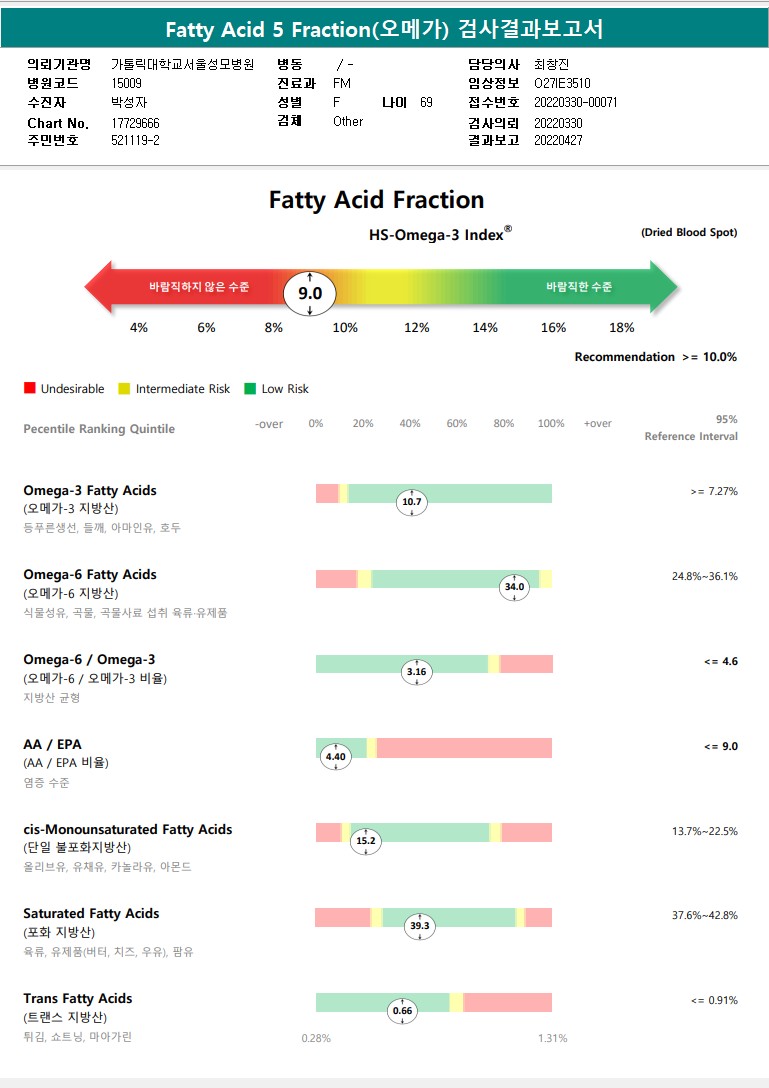Click the Pecentile Ranking Quintile label
The height and width of the screenshot is (1088, 769).
click(99, 429)
